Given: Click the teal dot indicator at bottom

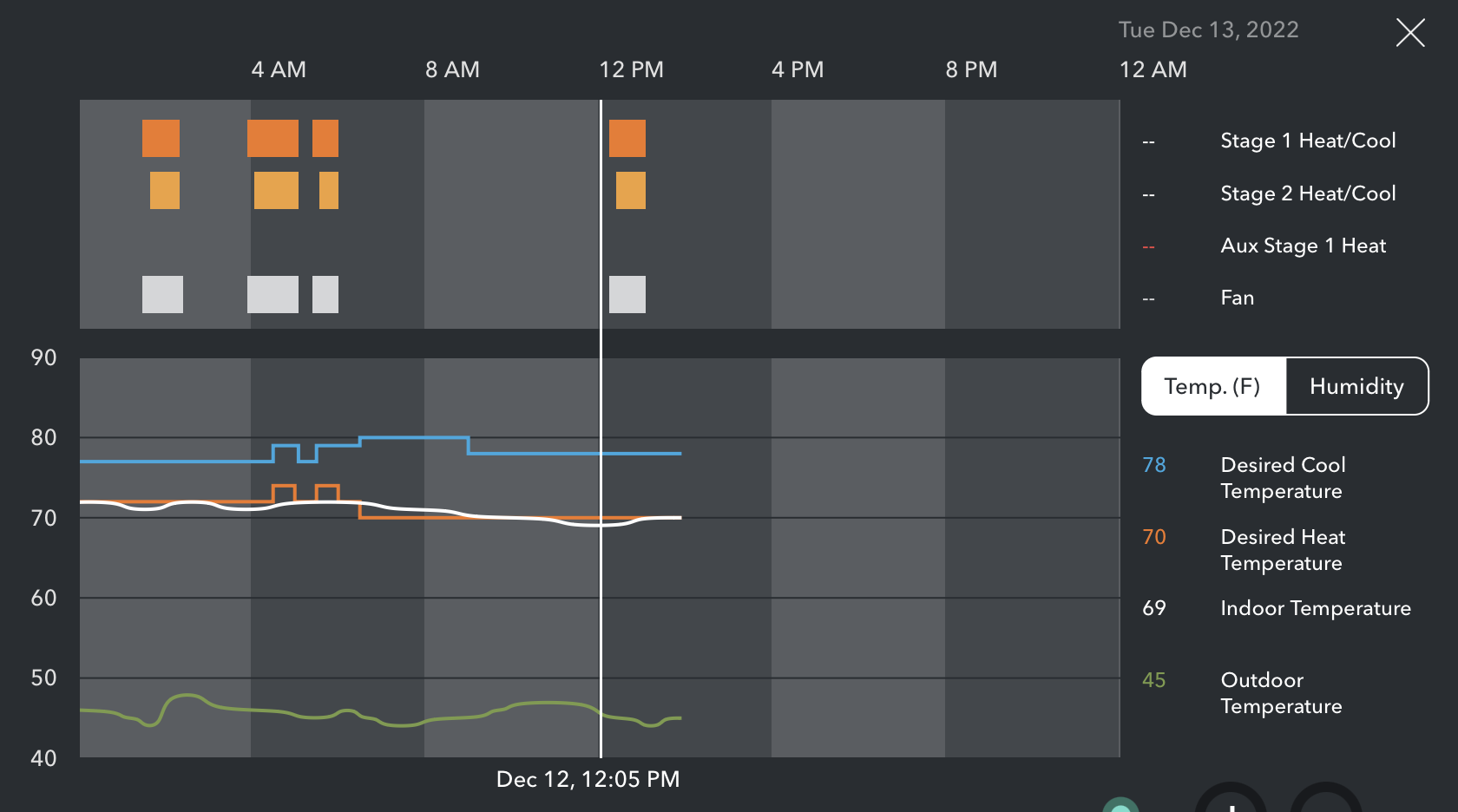Looking at the screenshot, I should 1120,807.
